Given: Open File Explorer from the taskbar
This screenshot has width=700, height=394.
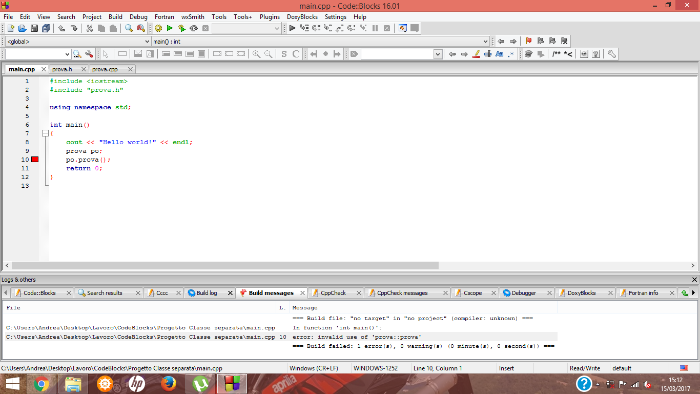Looking at the screenshot, I should point(73,384).
